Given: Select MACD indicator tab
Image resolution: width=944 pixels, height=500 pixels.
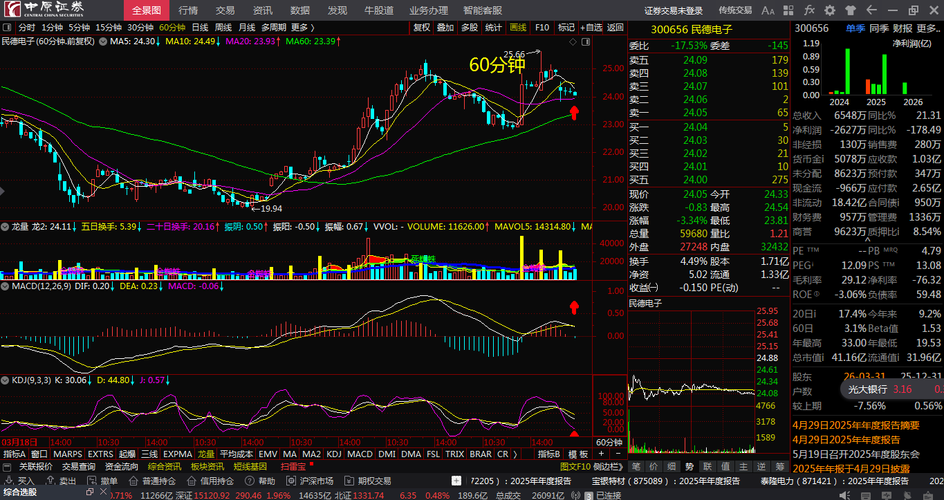Looking at the screenshot, I should (x=360, y=454).
